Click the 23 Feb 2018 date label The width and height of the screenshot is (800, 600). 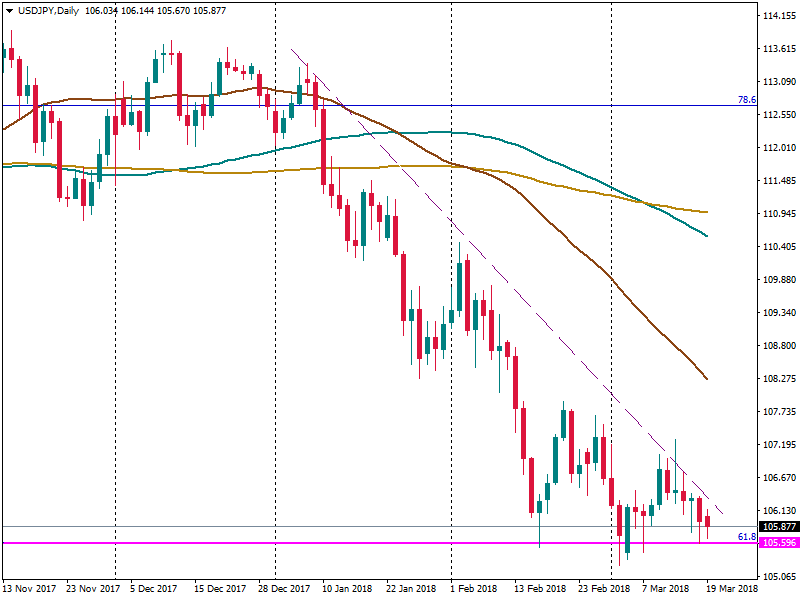click(603, 589)
